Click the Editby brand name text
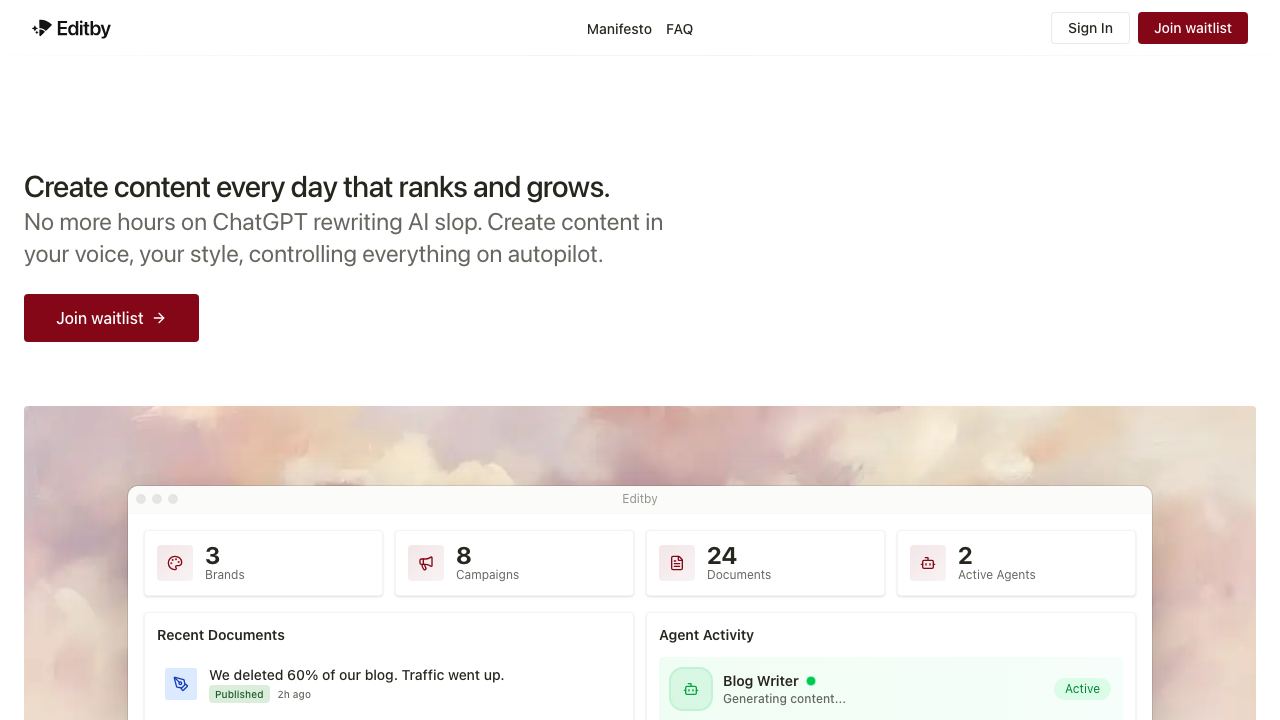The height and width of the screenshot is (720, 1280). pyautogui.click(x=84, y=29)
